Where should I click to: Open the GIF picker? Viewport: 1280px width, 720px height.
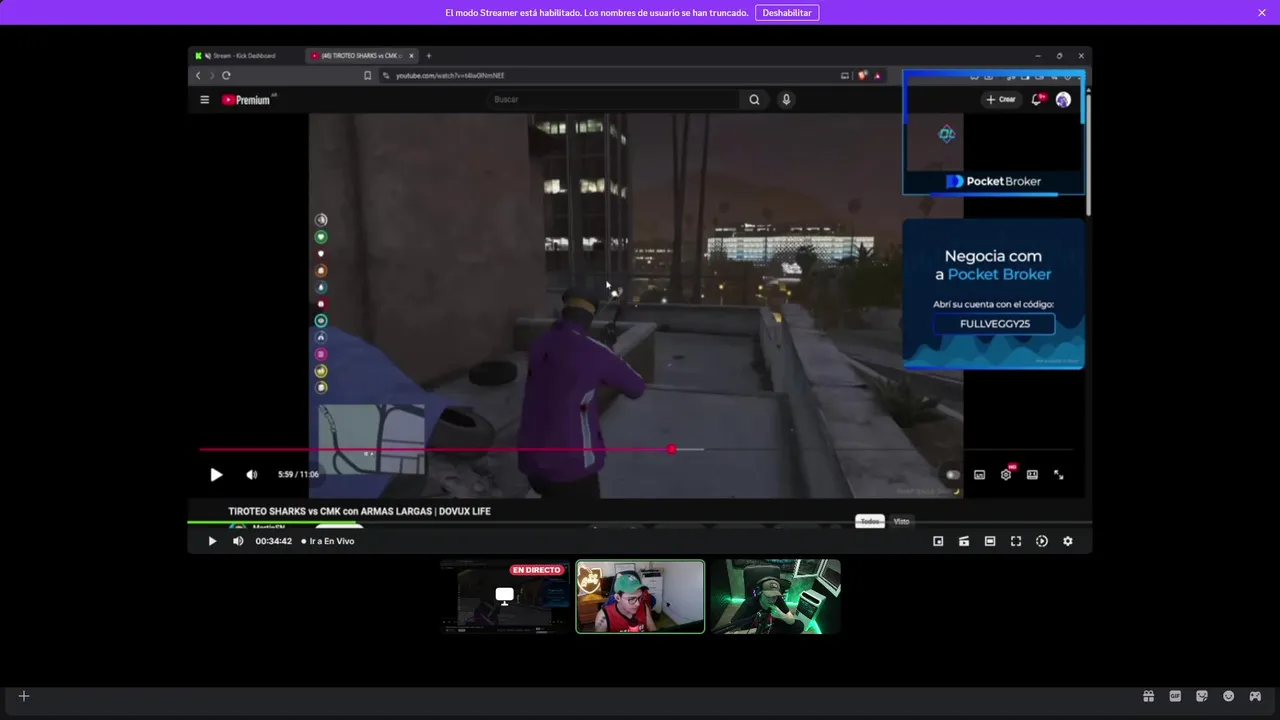click(x=1175, y=696)
